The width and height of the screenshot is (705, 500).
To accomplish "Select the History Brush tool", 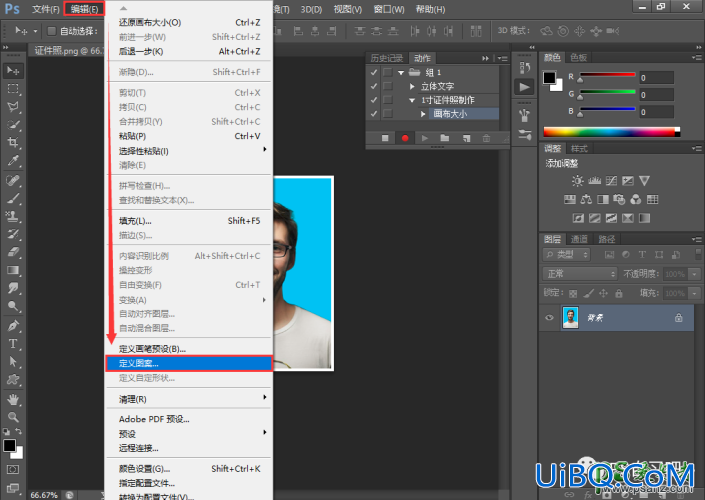I will point(13,234).
